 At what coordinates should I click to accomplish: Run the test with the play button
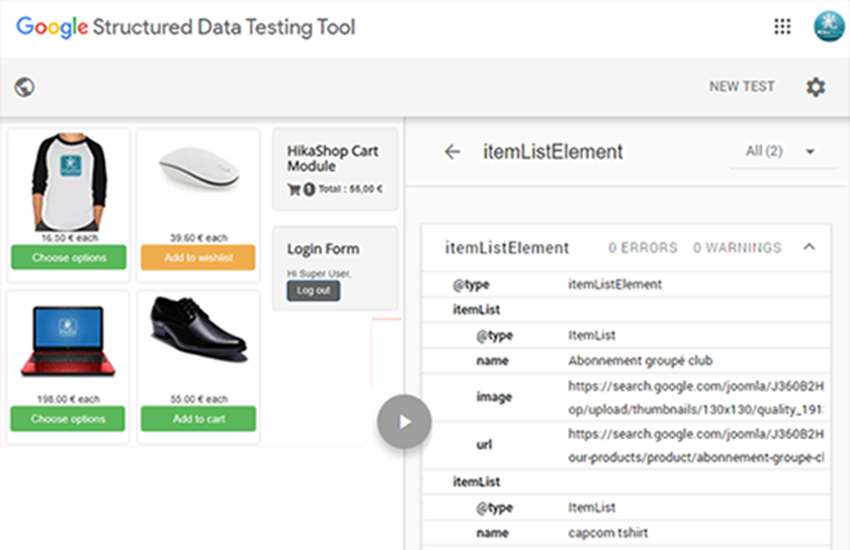point(404,422)
